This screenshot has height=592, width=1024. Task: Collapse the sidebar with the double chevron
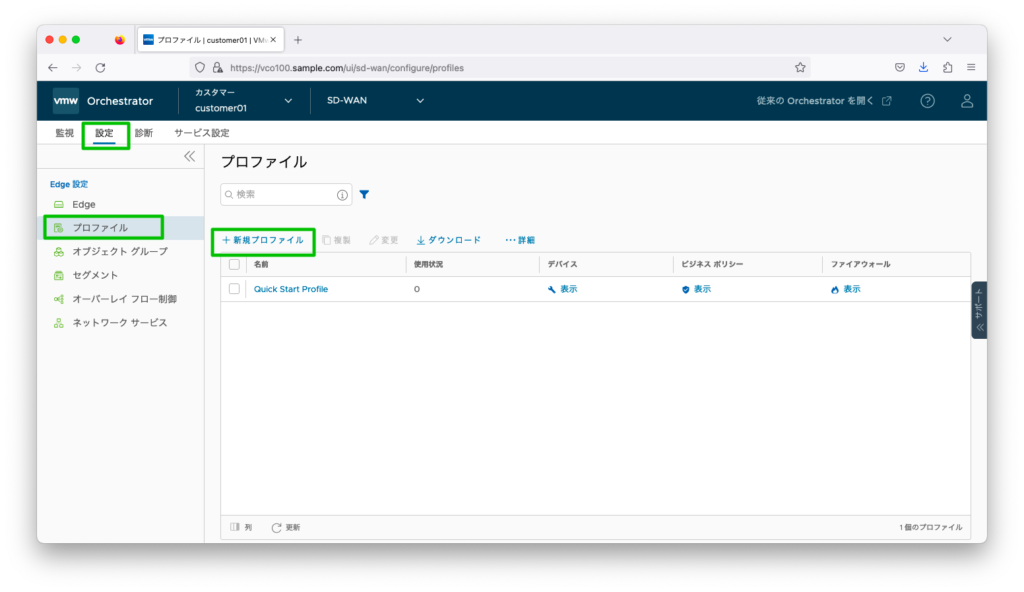189,156
